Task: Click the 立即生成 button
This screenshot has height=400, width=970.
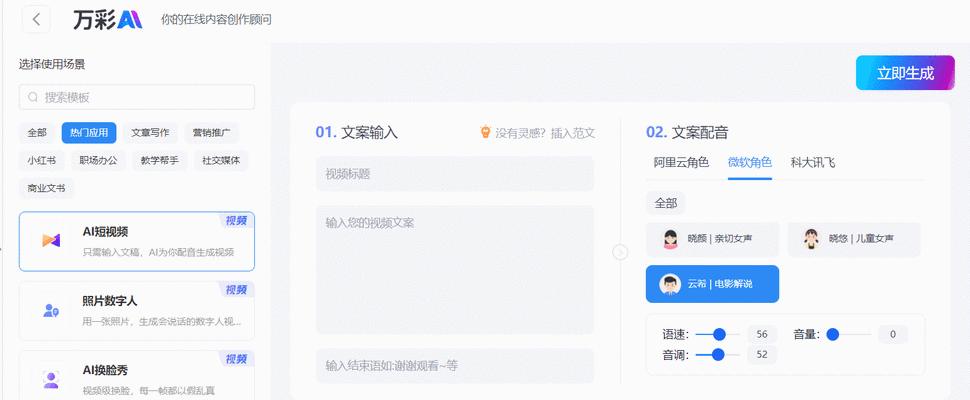Action: pyautogui.click(x=905, y=73)
